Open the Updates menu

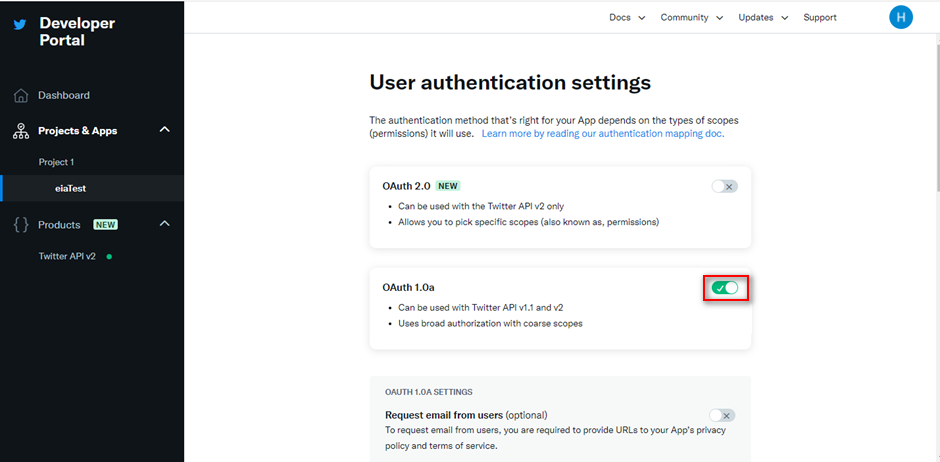tap(755, 17)
